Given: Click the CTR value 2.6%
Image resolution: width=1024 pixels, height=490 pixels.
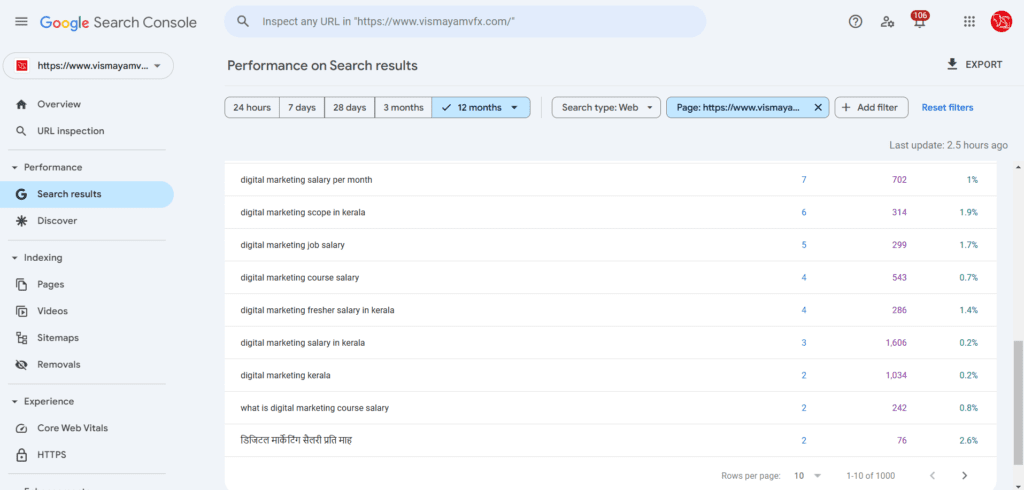Looking at the screenshot, I should 968,441.
